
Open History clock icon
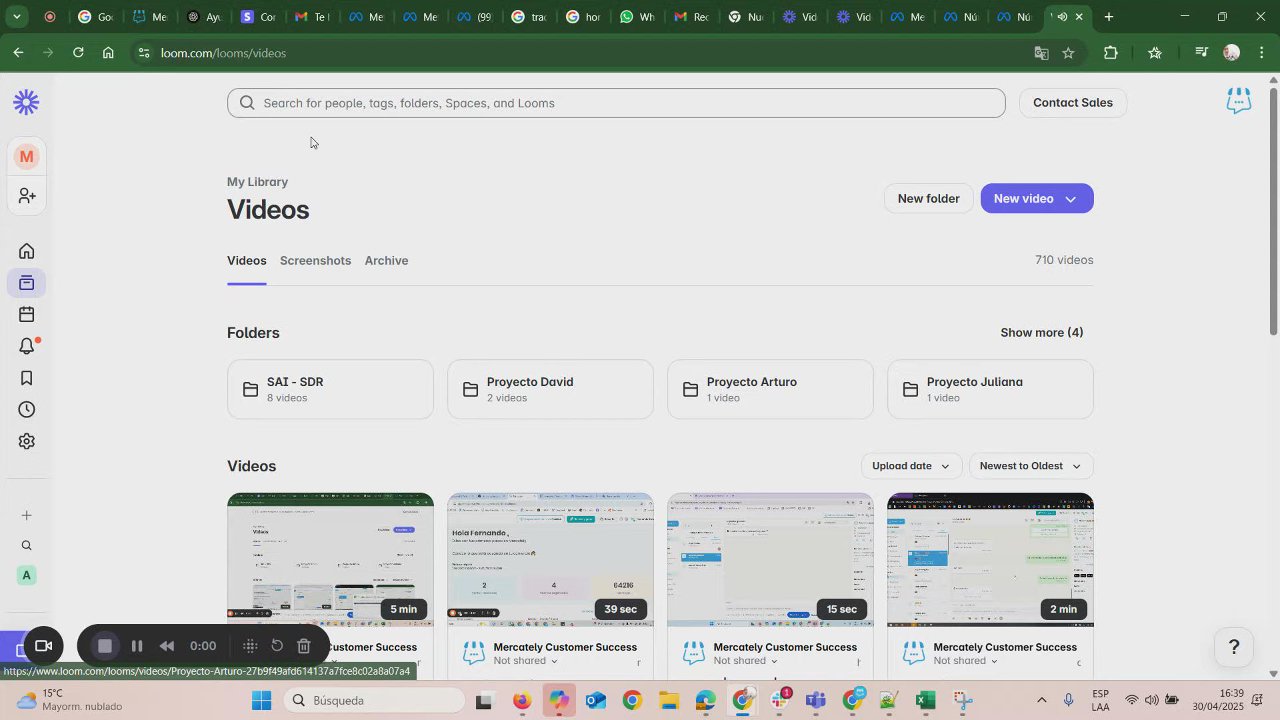[x=27, y=410]
